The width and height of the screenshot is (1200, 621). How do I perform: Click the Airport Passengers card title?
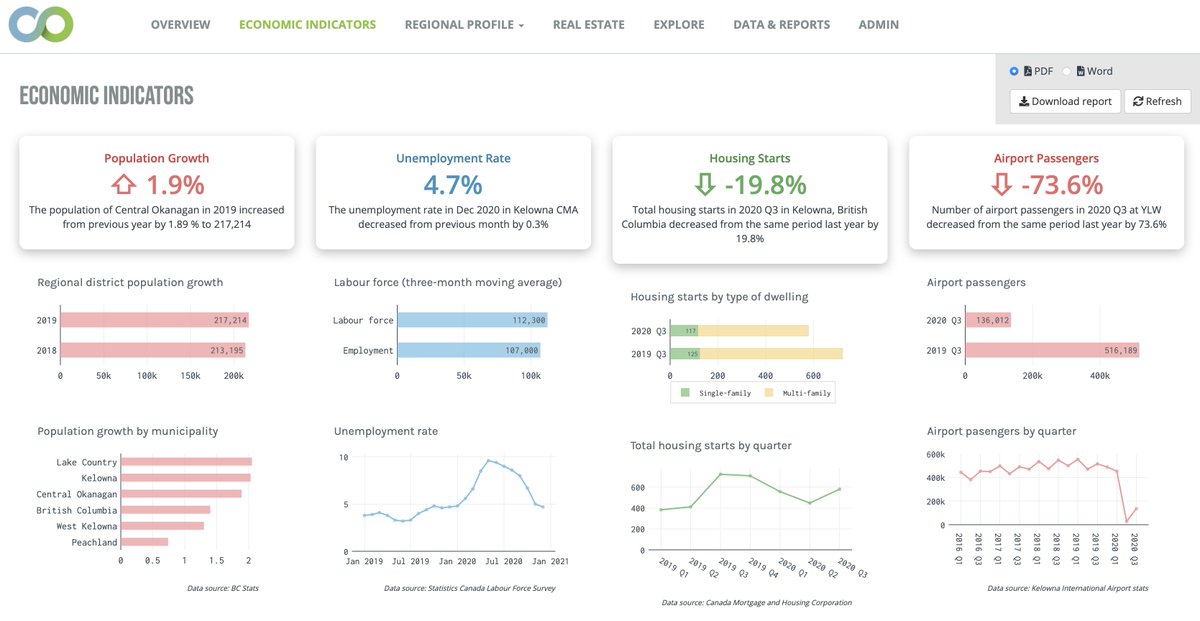click(x=1046, y=158)
